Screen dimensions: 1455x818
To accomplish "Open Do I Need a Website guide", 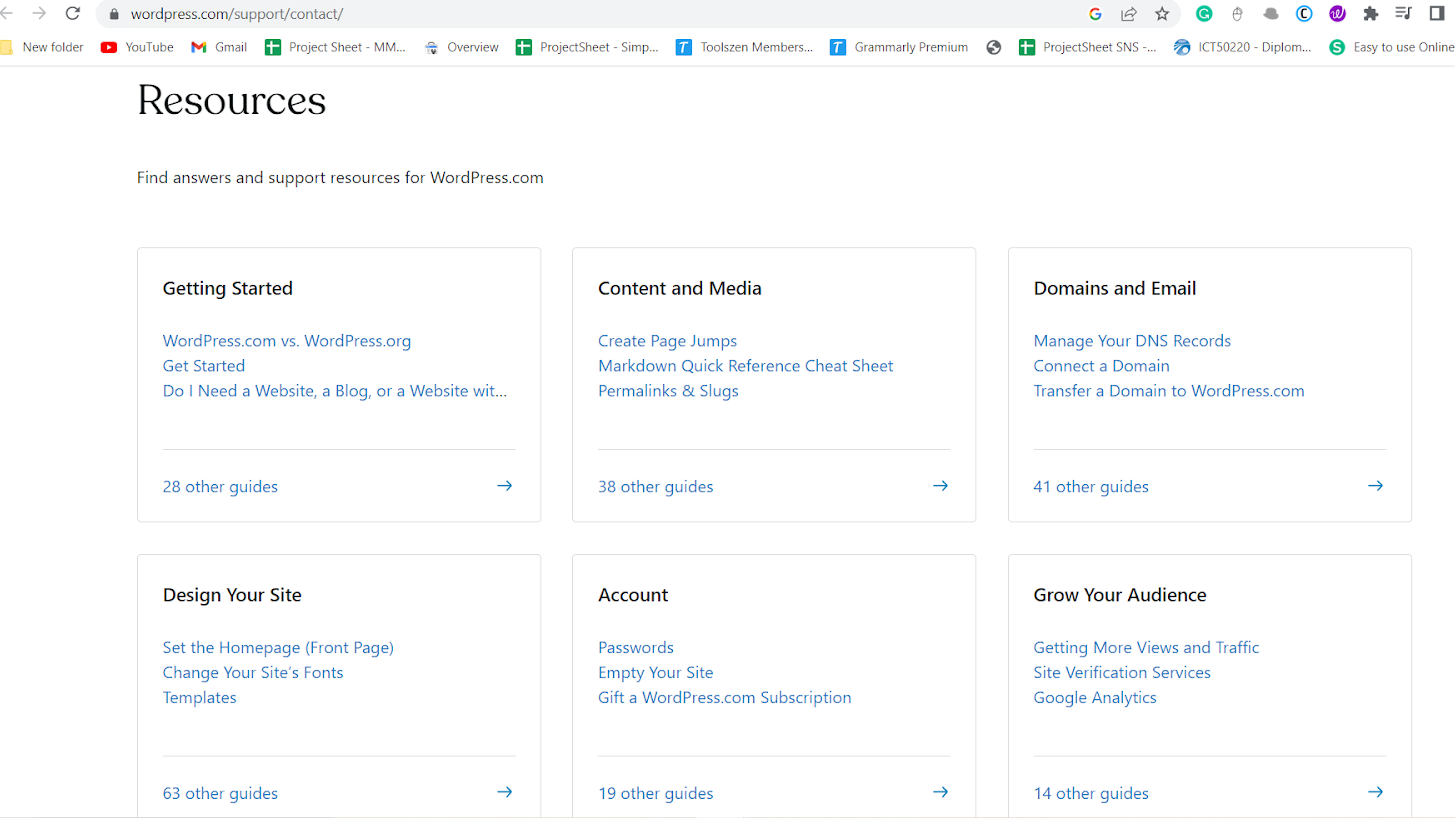I will [x=335, y=391].
